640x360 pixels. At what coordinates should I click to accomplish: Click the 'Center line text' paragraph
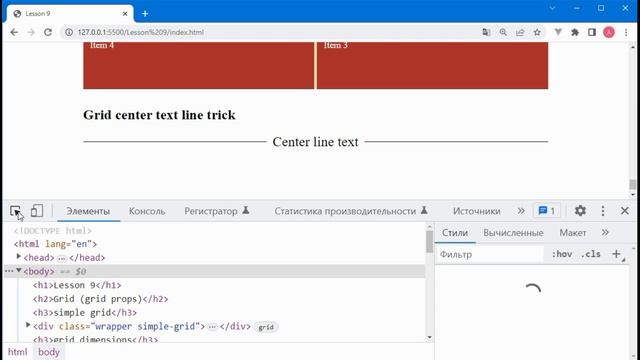coord(316,142)
